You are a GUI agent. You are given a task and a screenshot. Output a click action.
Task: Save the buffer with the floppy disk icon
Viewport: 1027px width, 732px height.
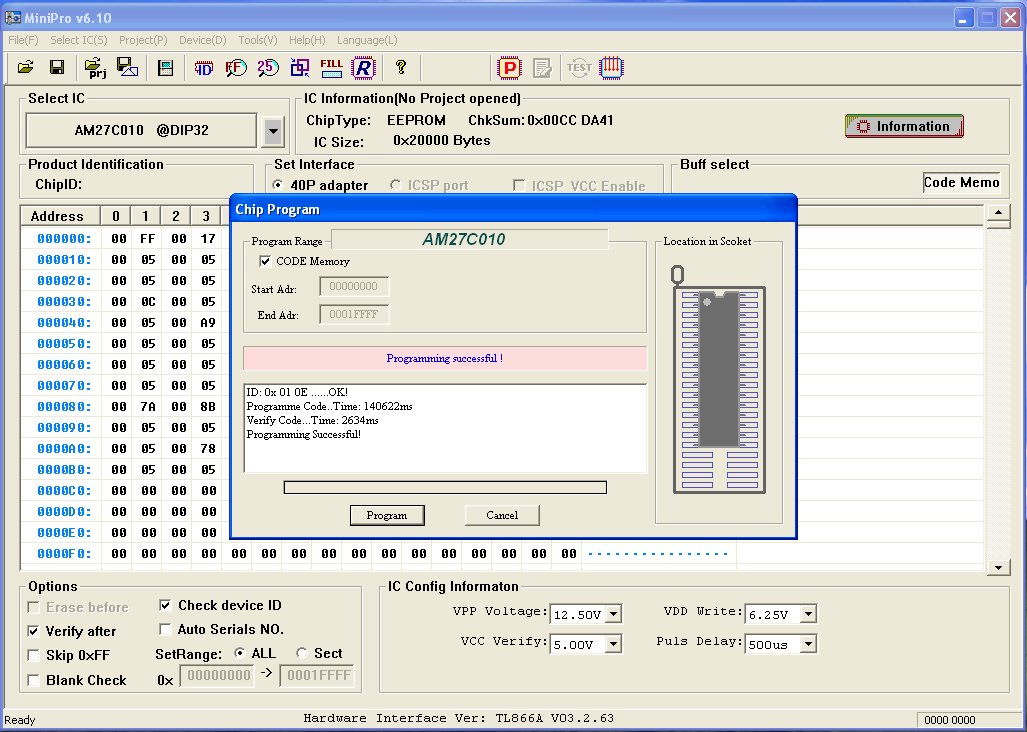(57, 67)
